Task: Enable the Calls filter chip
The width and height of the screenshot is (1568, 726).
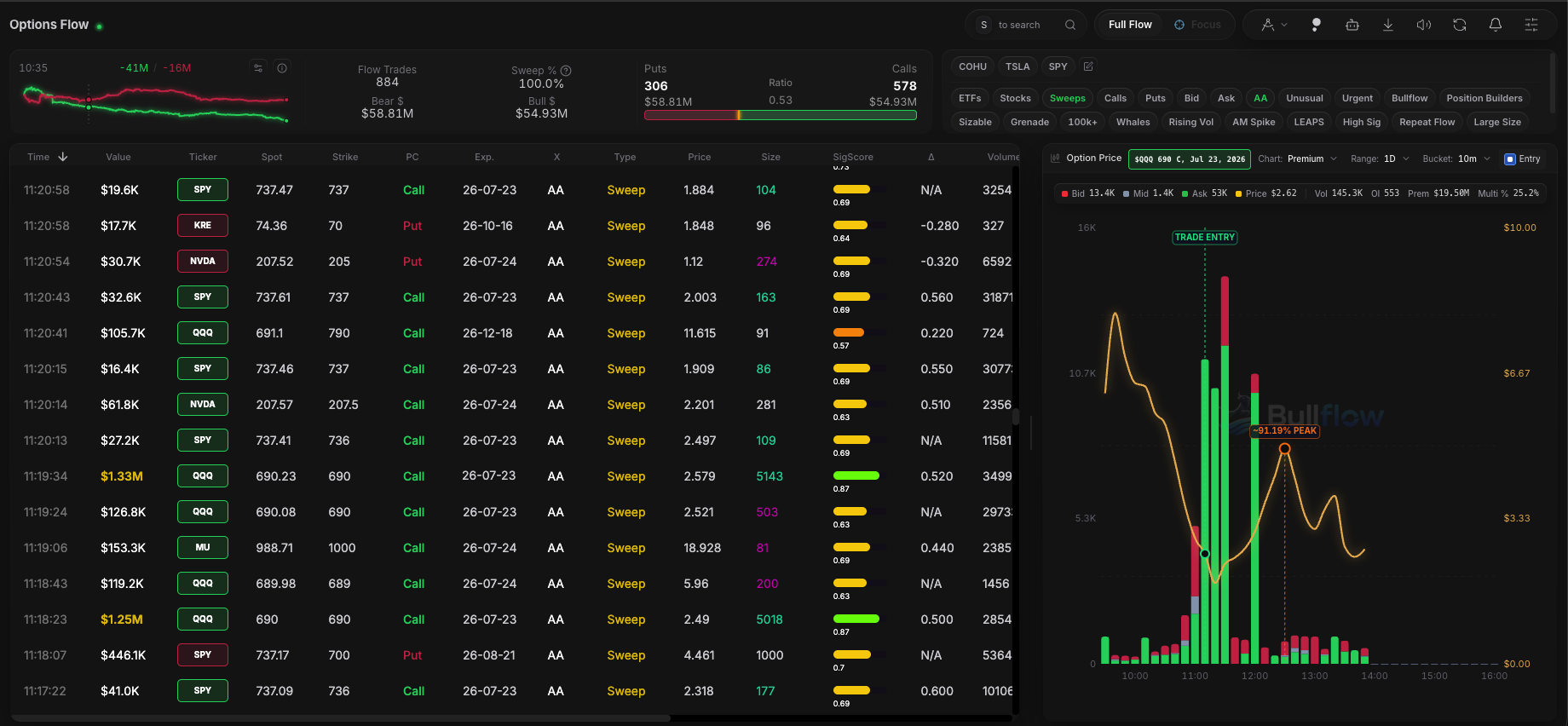Action: click(x=1115, y=98)
